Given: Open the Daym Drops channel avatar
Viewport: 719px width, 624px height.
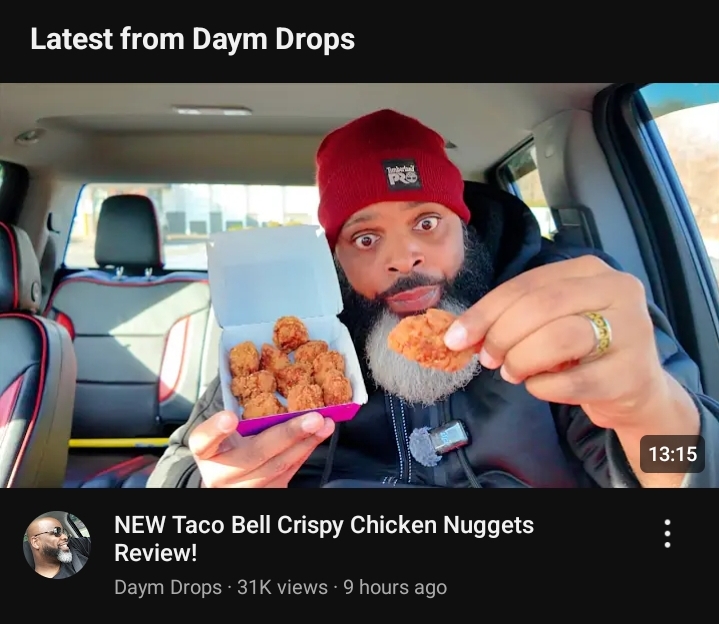Looking at the screenshot, I should click(57, 545).
